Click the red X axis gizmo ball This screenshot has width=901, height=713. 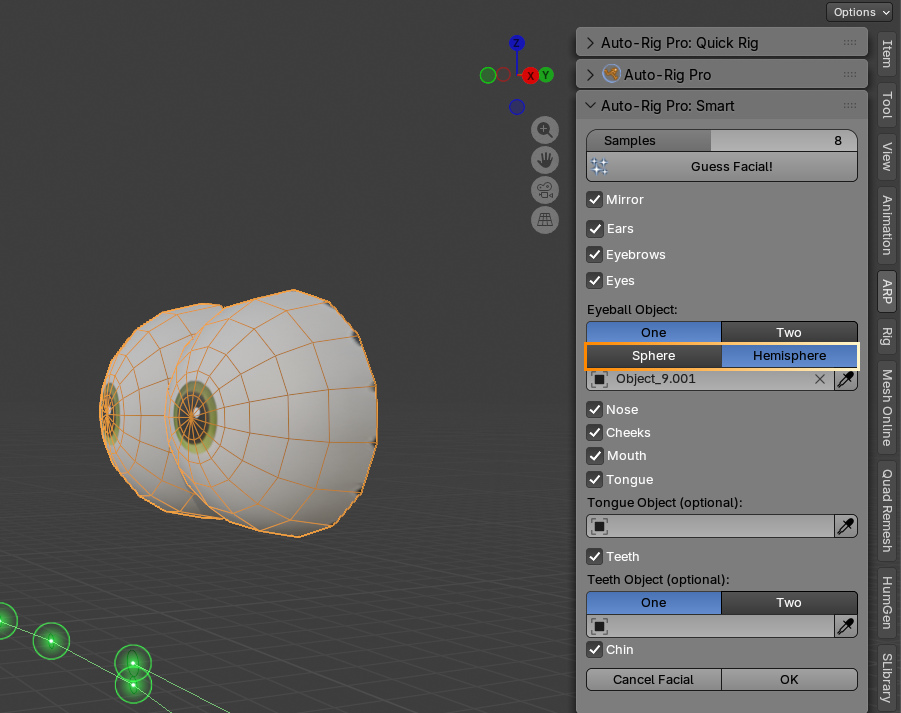[x=530, y=75]
